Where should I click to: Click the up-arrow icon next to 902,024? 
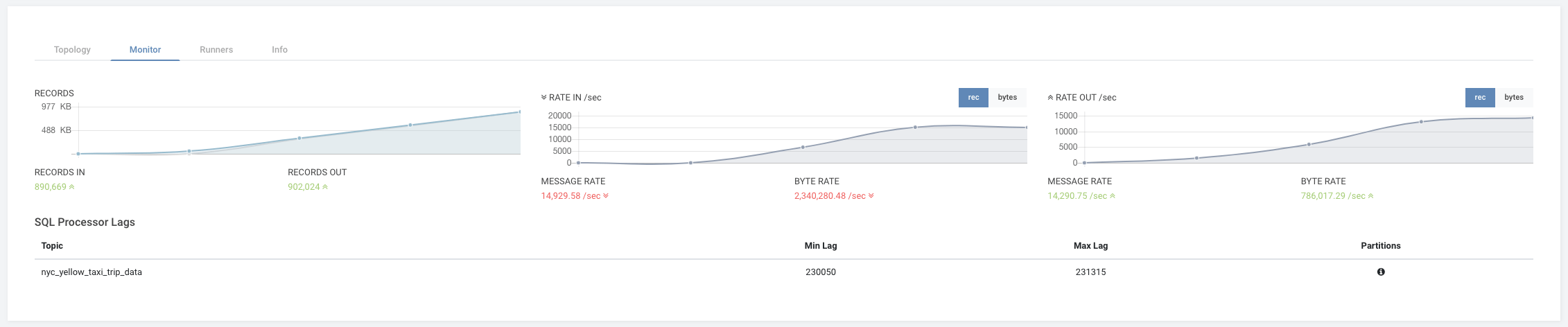pos(325,187)
